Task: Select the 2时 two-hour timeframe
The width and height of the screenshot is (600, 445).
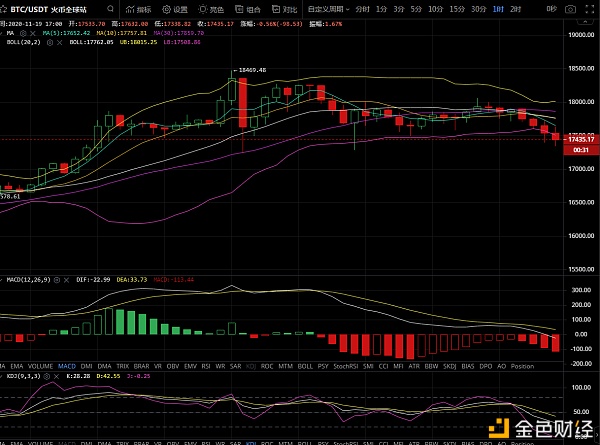Action: (515, 9)
